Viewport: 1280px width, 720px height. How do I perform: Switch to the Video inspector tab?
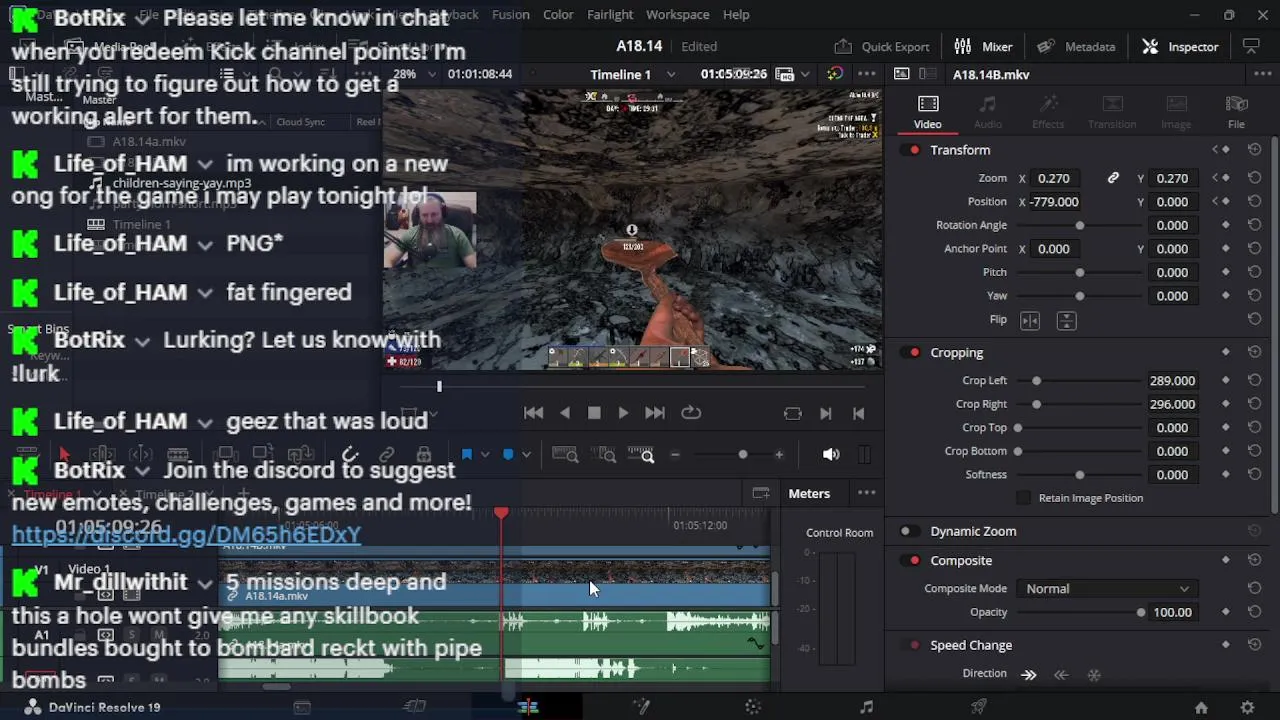[928, 112]
